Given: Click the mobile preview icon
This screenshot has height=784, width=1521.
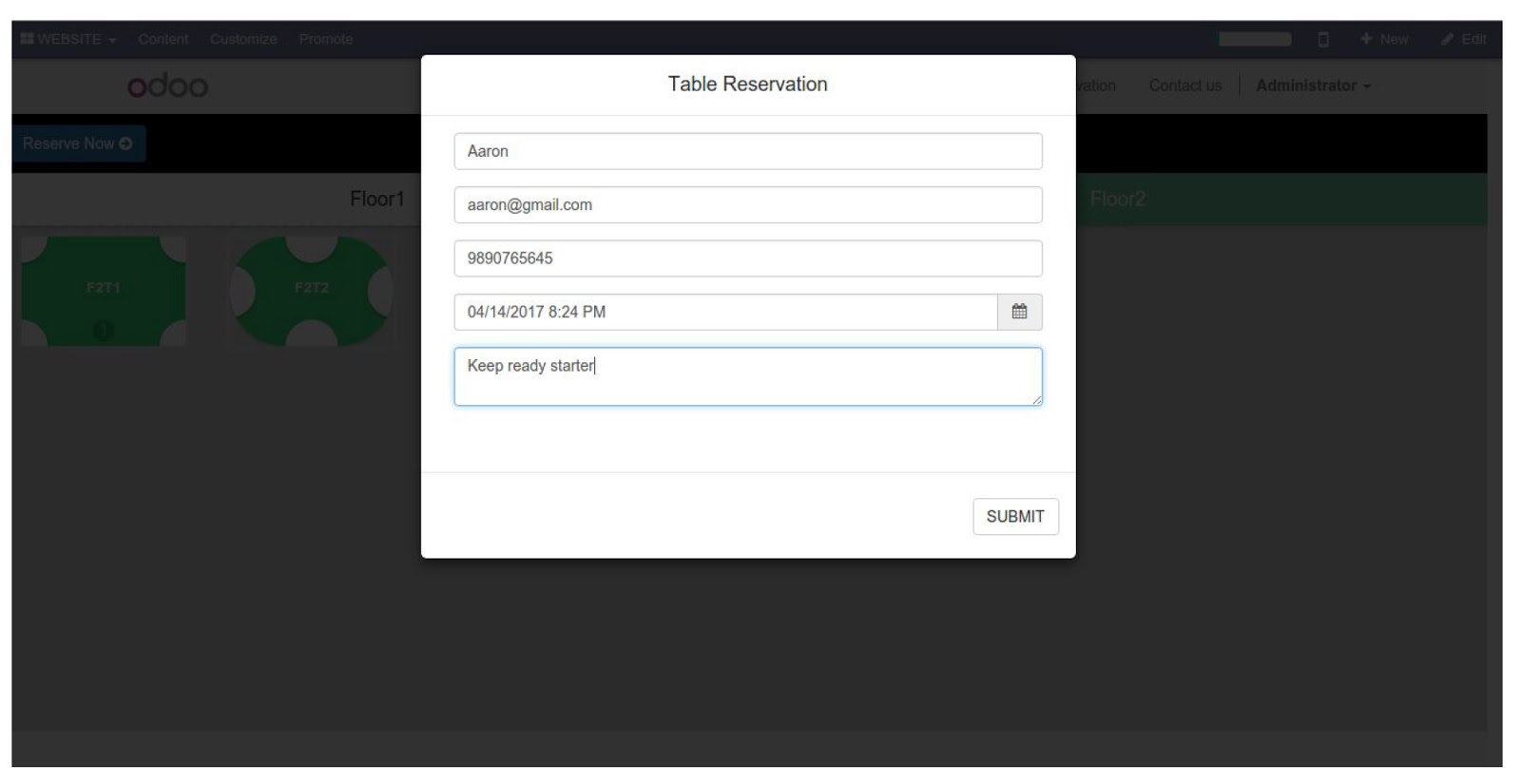Looking at the screenshot, I should [1323, 39].
